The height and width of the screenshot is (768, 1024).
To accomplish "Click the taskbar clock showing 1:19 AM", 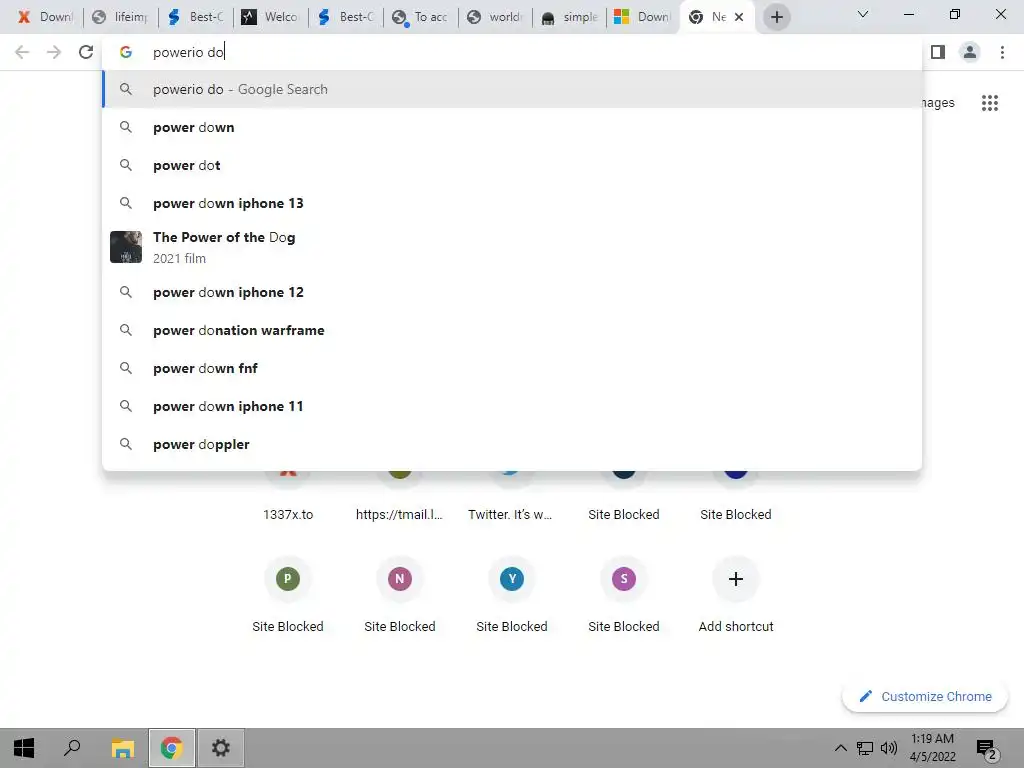I will pos(933,748).
